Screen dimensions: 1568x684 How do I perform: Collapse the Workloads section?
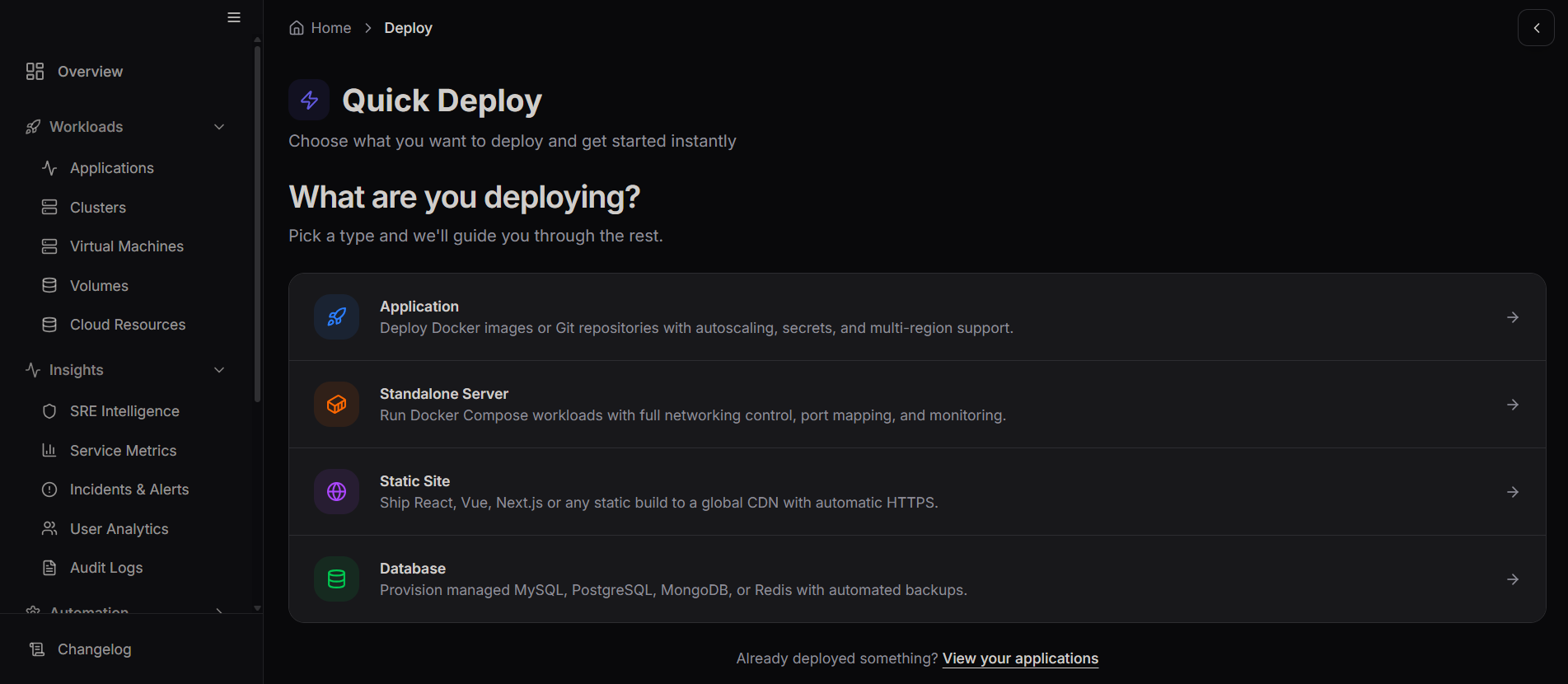pos(219,127)
